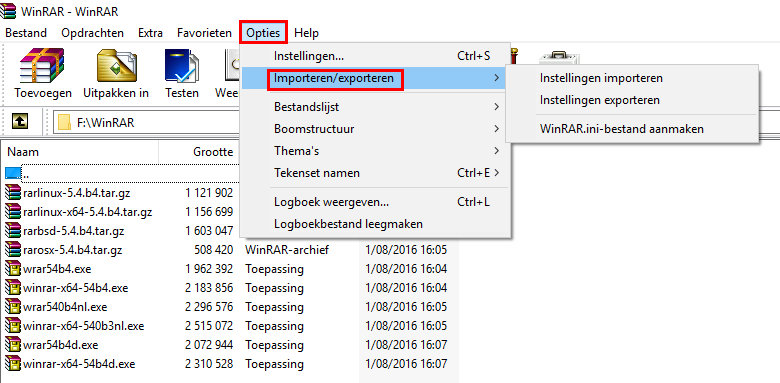Image resolution: width=780 pixels, height=383 pixels.
Task: Close the open Opties menu
Action: click(264, 33)
